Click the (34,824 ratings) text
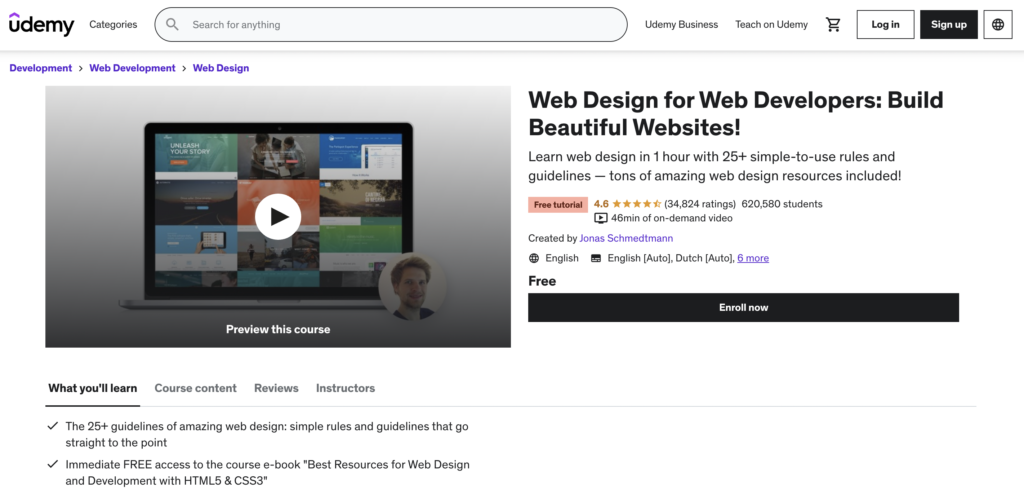The height and width of the screenshot is (494, 1024). (x=700, y=204)
